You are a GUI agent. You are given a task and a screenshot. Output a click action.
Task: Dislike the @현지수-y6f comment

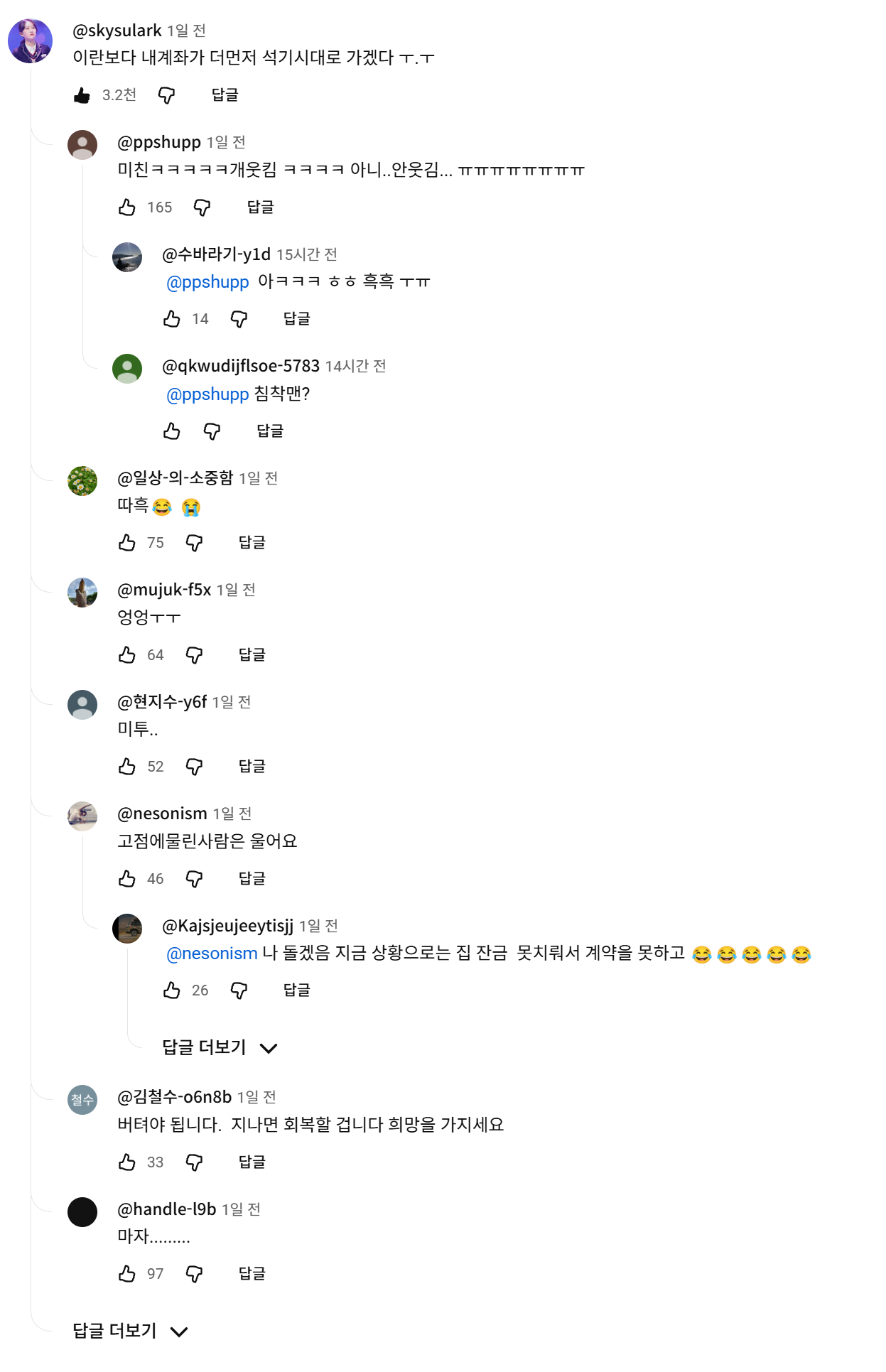click(194, 767)
